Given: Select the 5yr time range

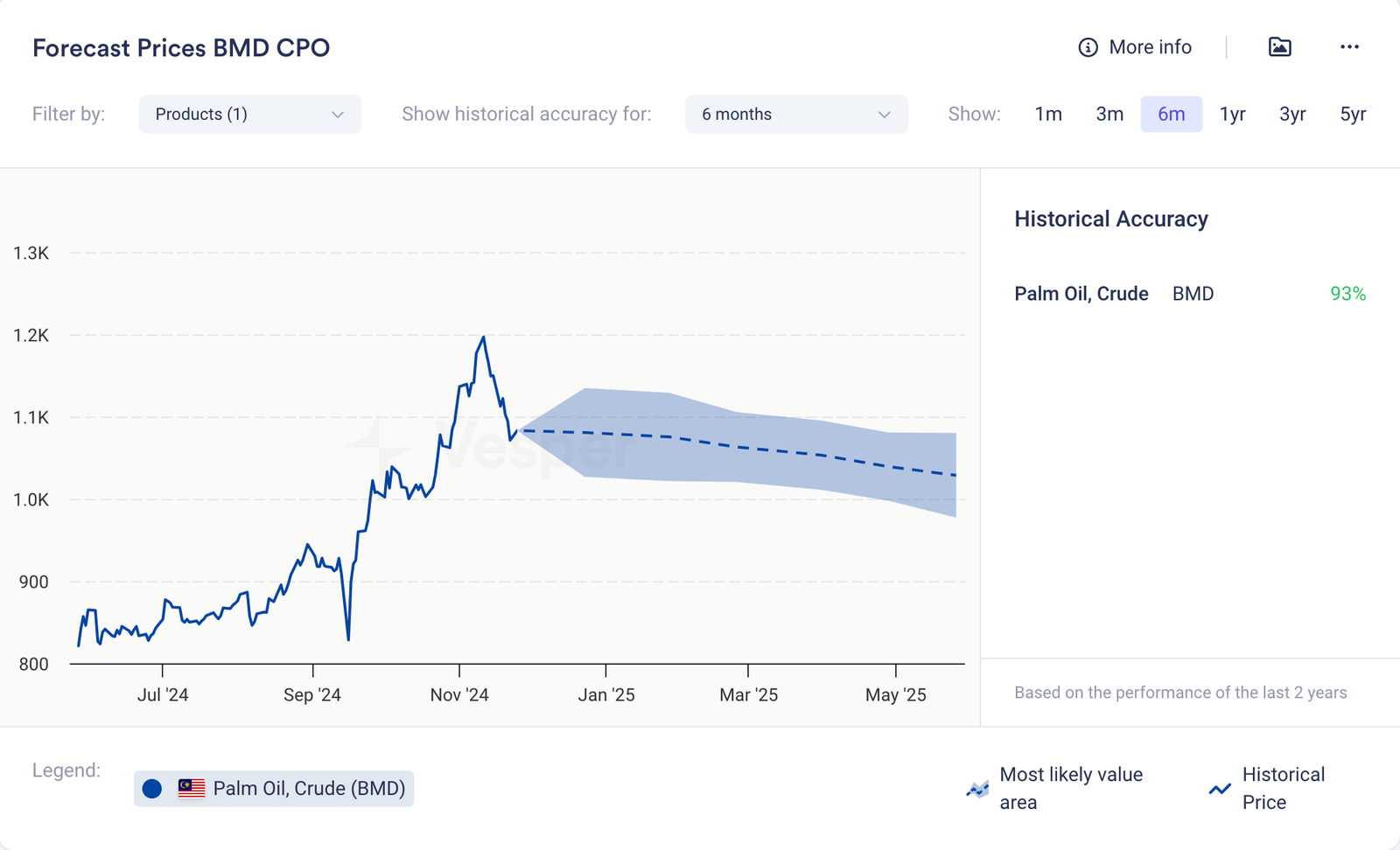Looking at the screenshot, I should (1353, 115).
